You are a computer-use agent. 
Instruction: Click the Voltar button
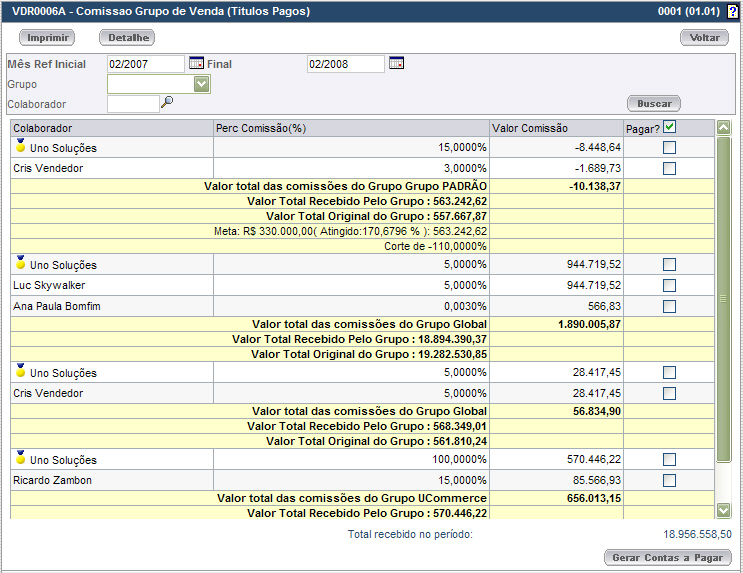click(x=705, y=38)
